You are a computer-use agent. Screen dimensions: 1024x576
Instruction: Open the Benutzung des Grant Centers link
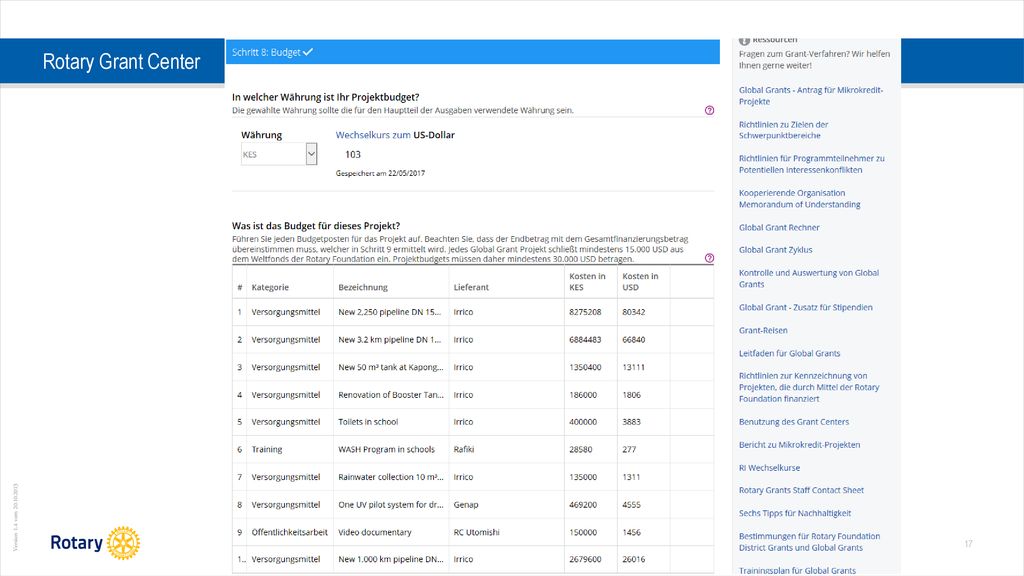(793, 422)
